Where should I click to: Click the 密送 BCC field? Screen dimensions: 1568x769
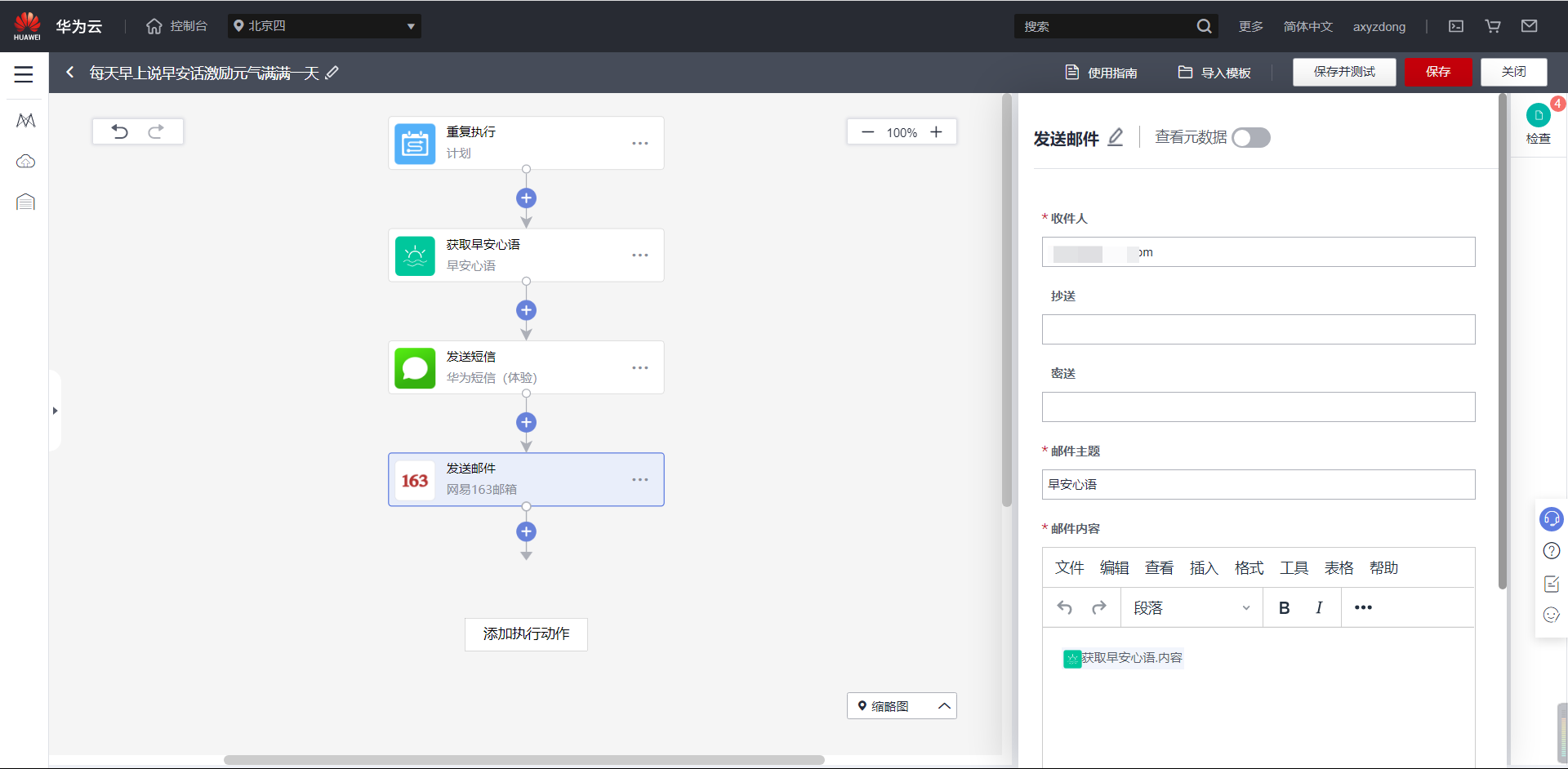tap(1258, 407)
